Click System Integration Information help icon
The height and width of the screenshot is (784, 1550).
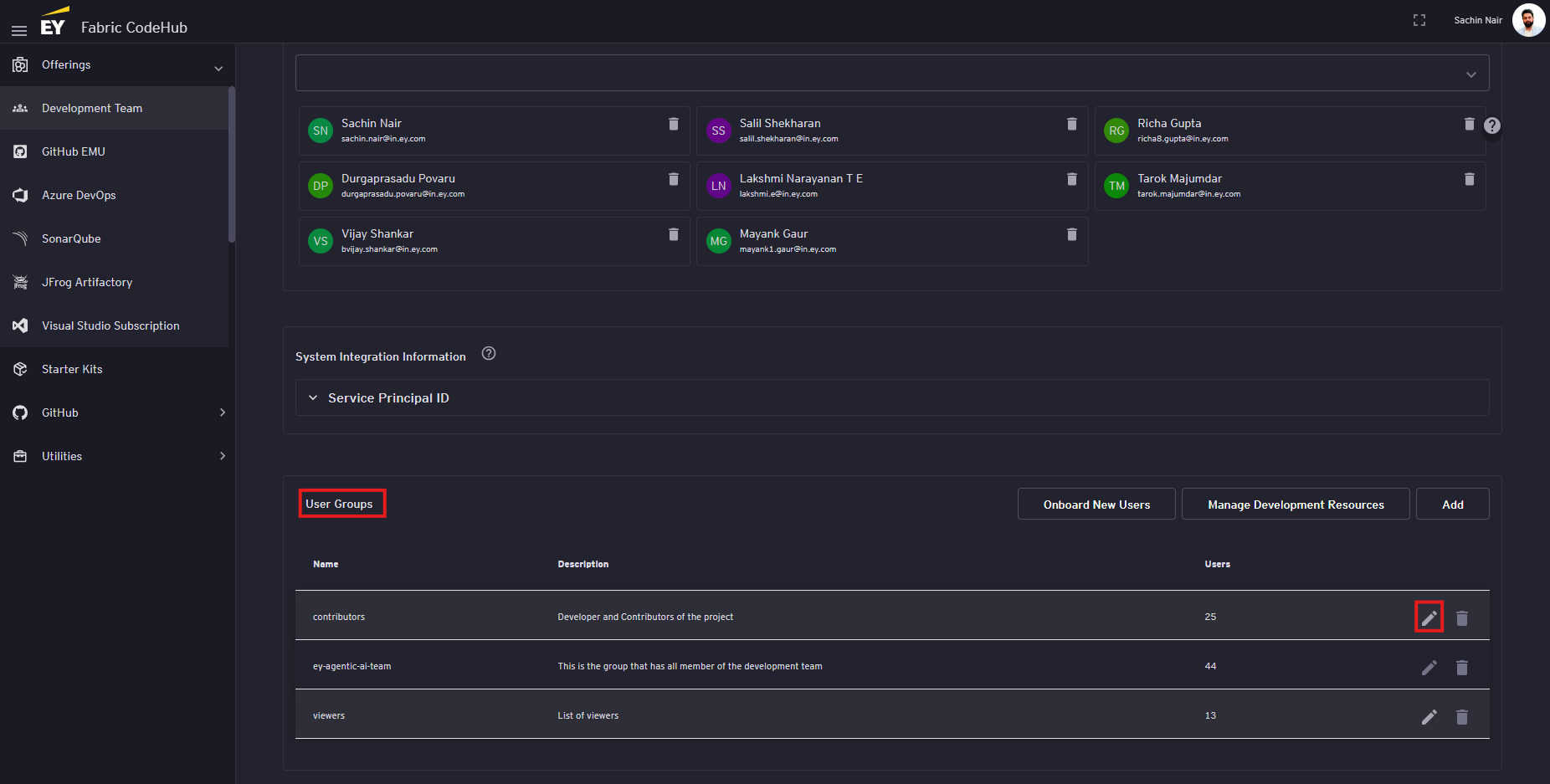489,354
